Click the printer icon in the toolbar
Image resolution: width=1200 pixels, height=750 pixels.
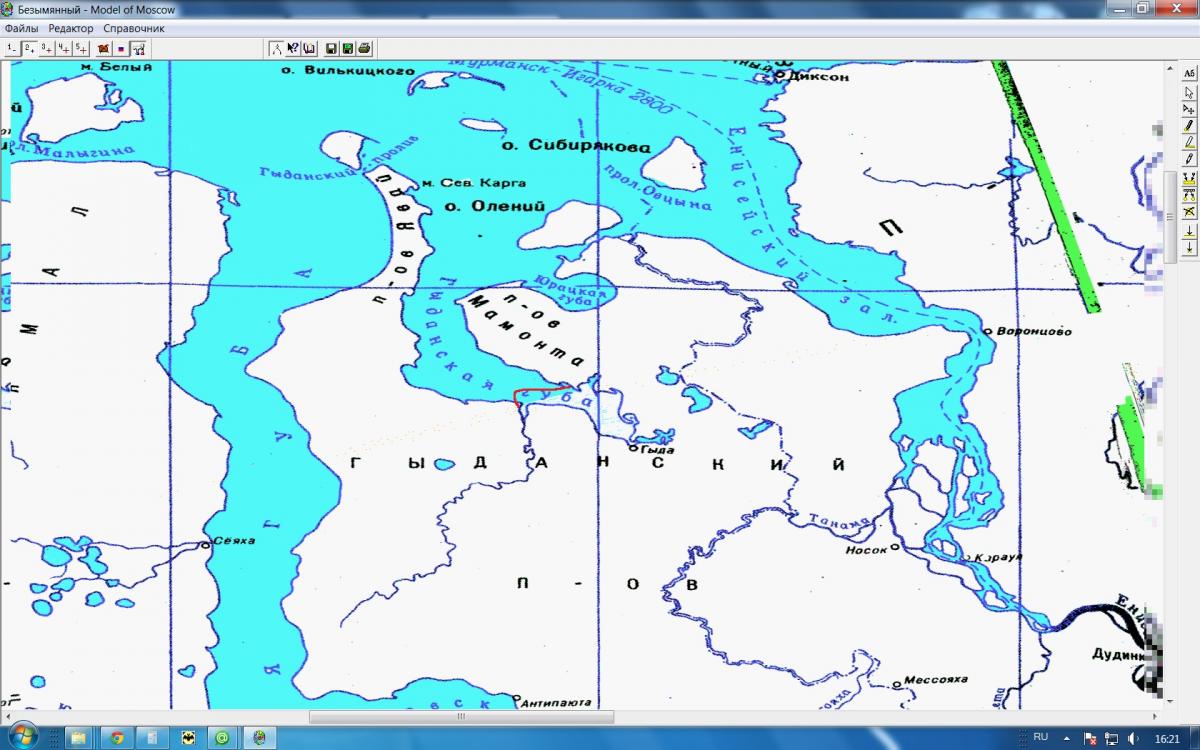tap(365, 48)
